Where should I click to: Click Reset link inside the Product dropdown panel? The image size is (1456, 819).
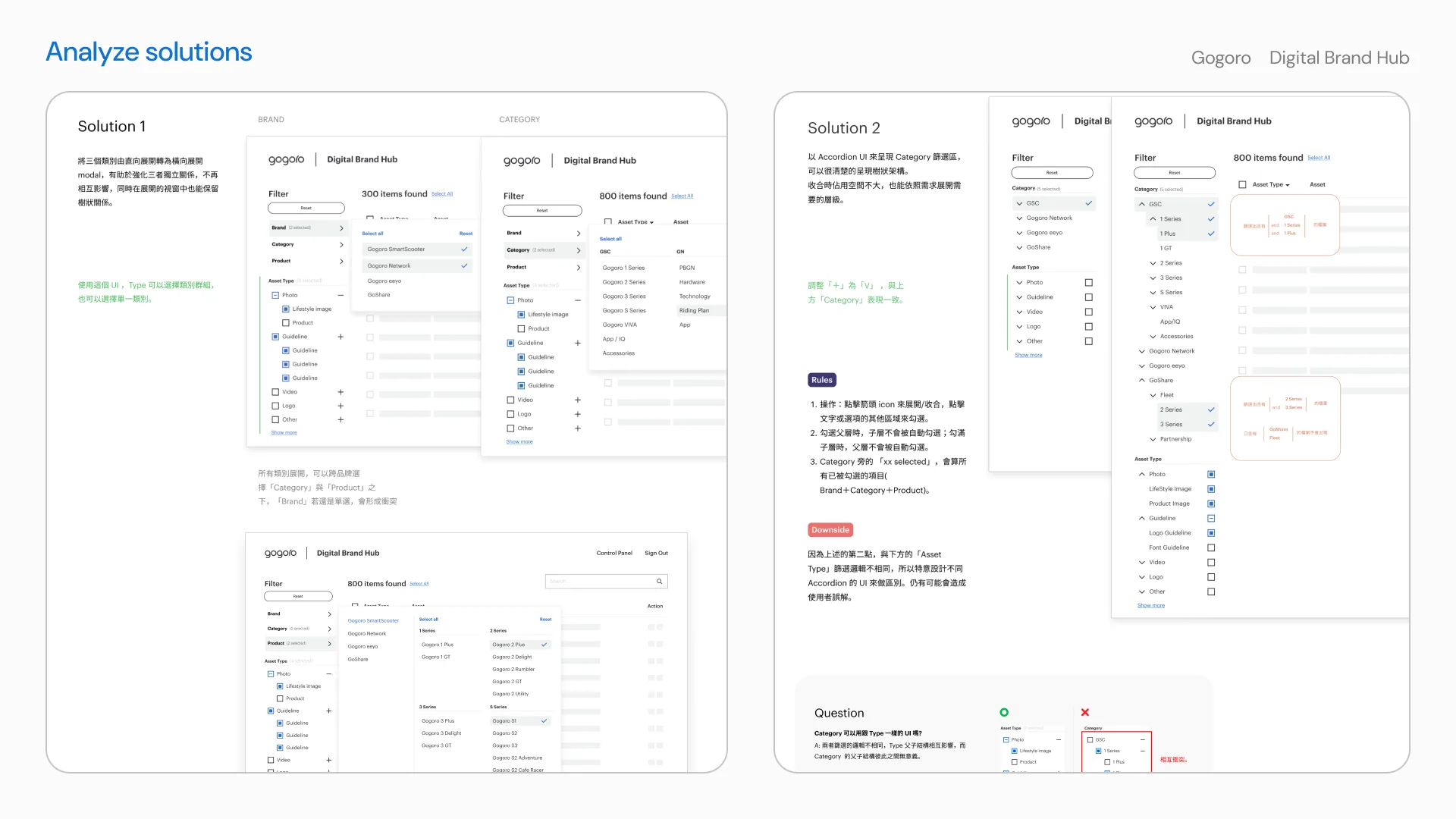(x=546, y=620)
